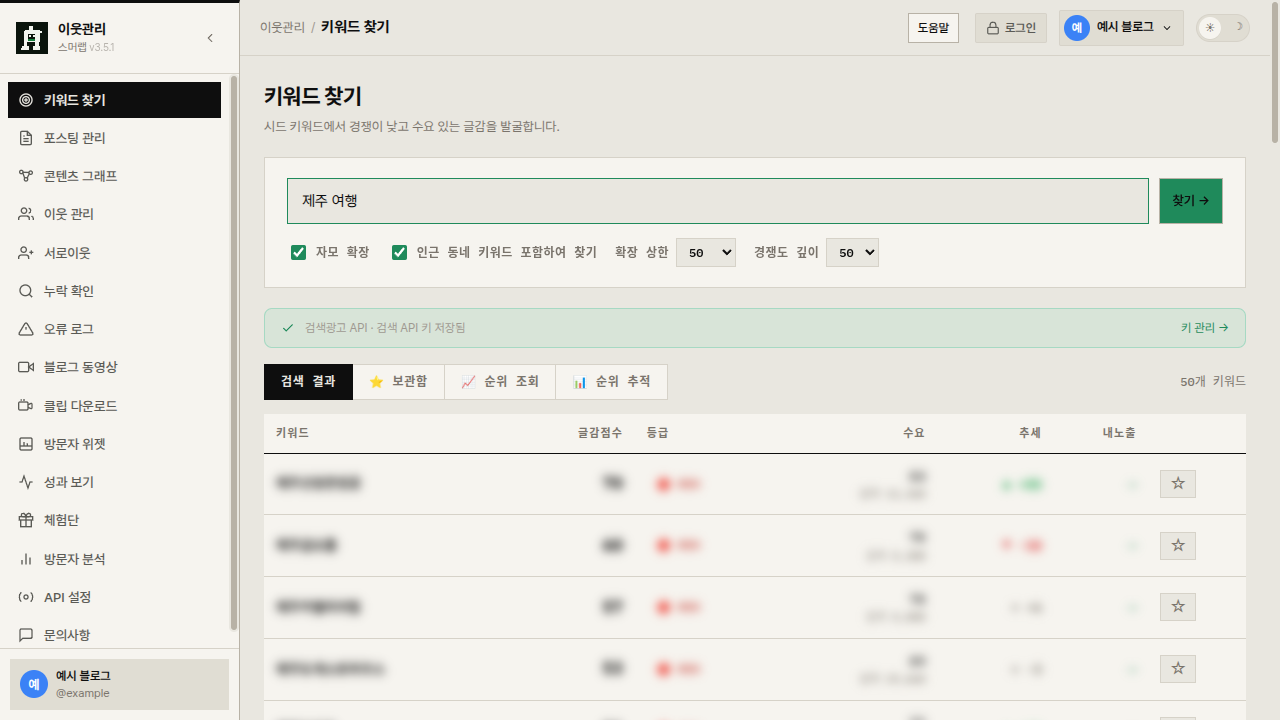1280x720 pixels.
Task: Click the 체험단 gift icon
Action: pos(26,520)
